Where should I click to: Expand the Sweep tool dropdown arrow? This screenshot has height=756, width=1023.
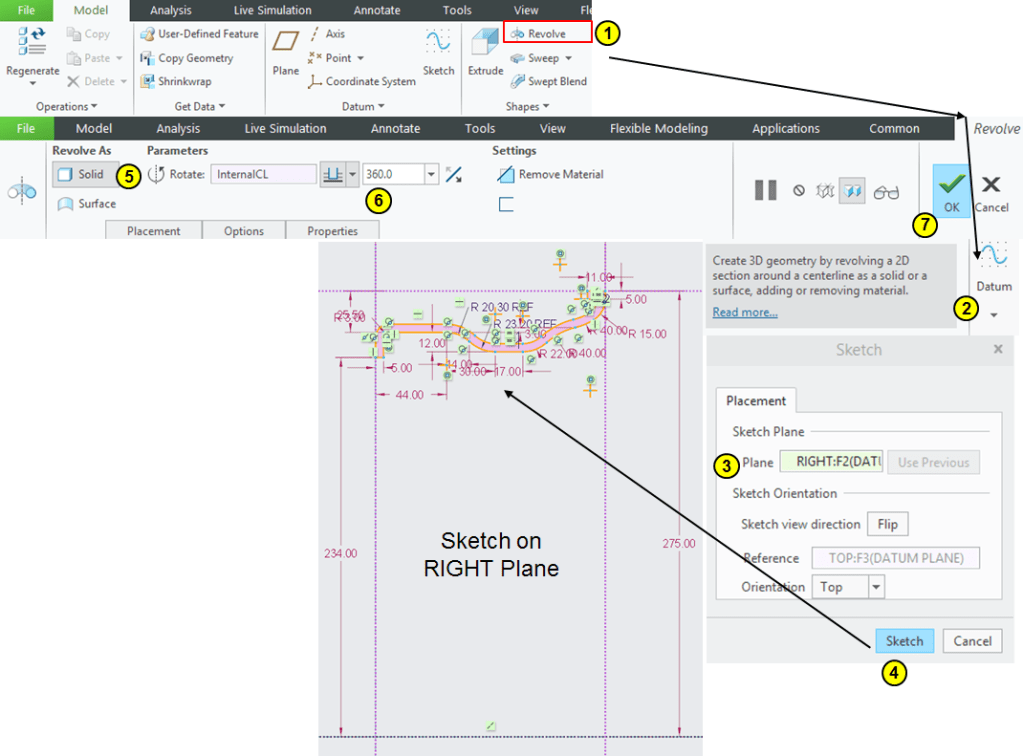568,58
